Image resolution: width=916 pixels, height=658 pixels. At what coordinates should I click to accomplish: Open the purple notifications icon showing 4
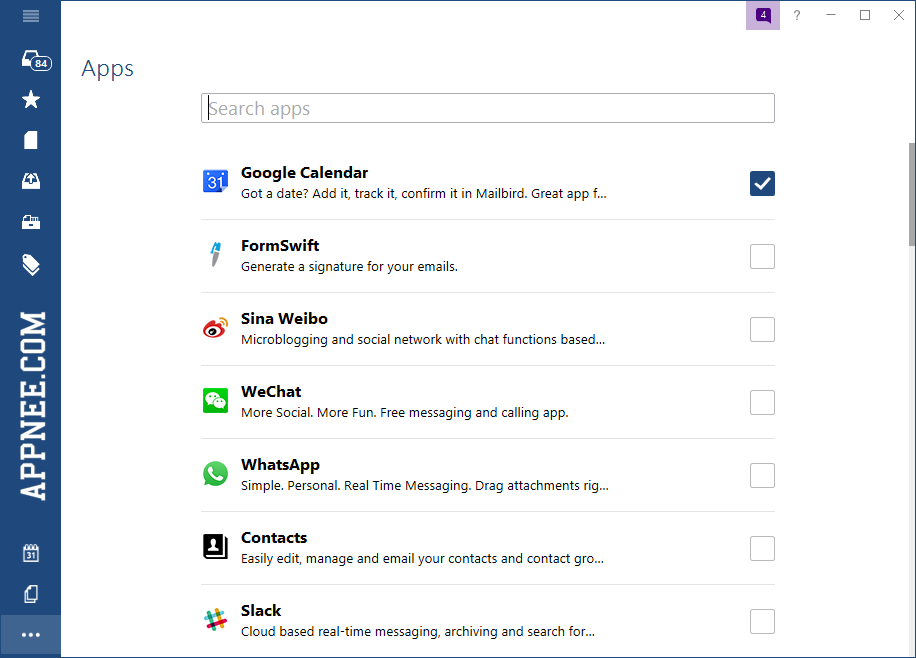[763, 15]
